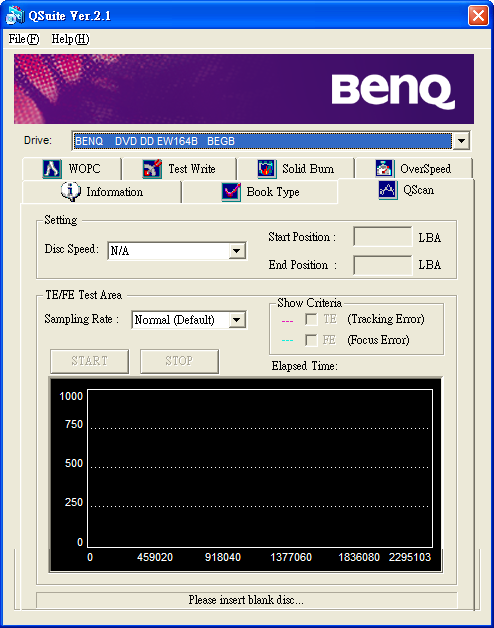Open the Information tab
The height and width of the screenshot is (628, 494).
point(102,192)
